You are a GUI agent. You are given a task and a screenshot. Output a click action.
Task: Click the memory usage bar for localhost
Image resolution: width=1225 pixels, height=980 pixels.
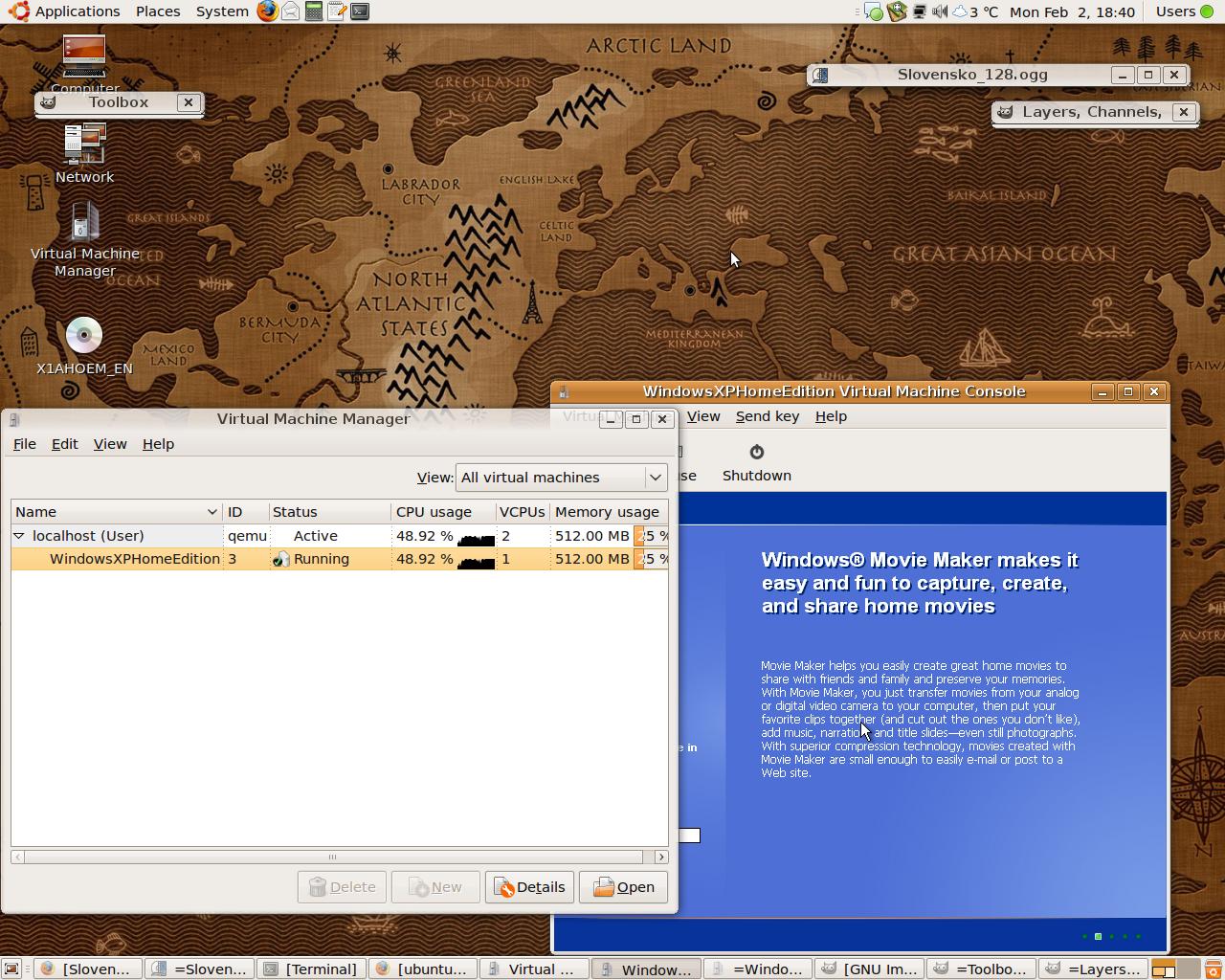pyautogui.click(x=651, y=536)
